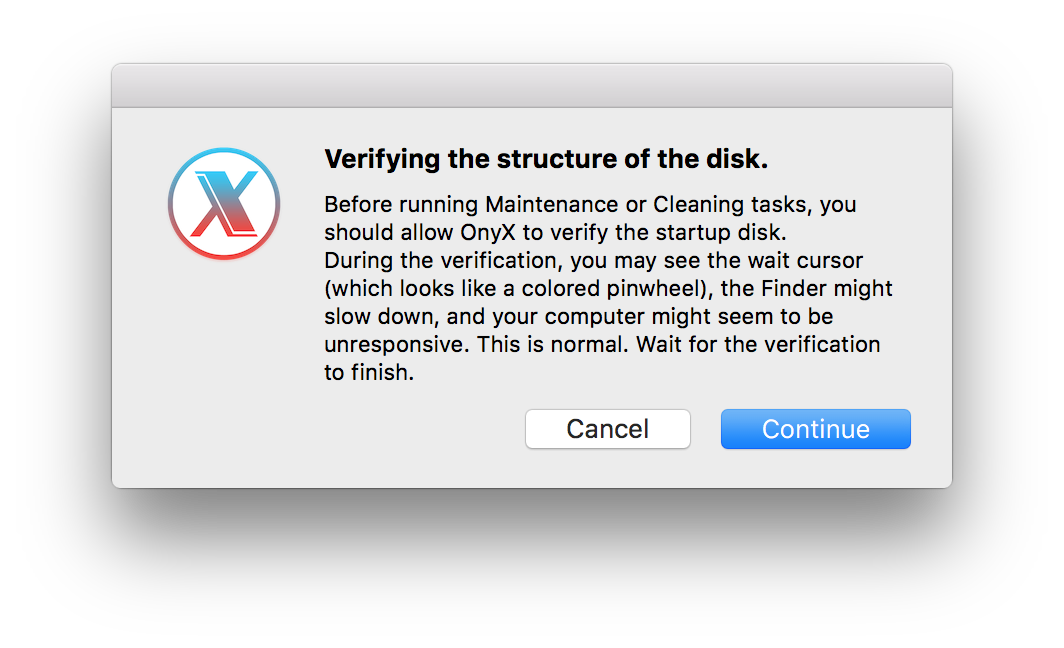Screen dimensions: 1064x648
Task: Click the line 'slow down, and your computer'
Action: pyautogui.click(x=579, y=316)
